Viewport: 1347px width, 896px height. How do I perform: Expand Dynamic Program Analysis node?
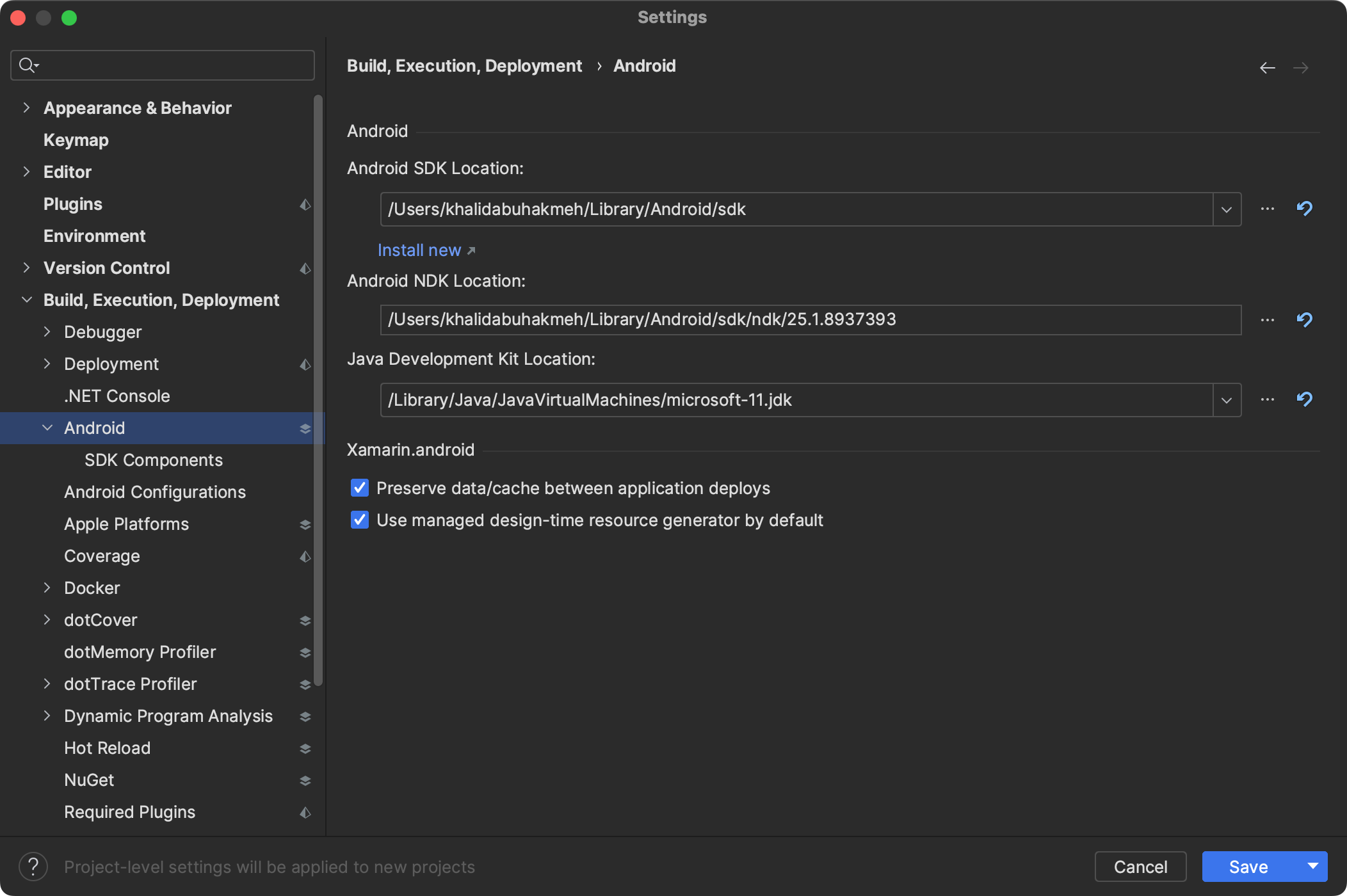pos(47,716)
